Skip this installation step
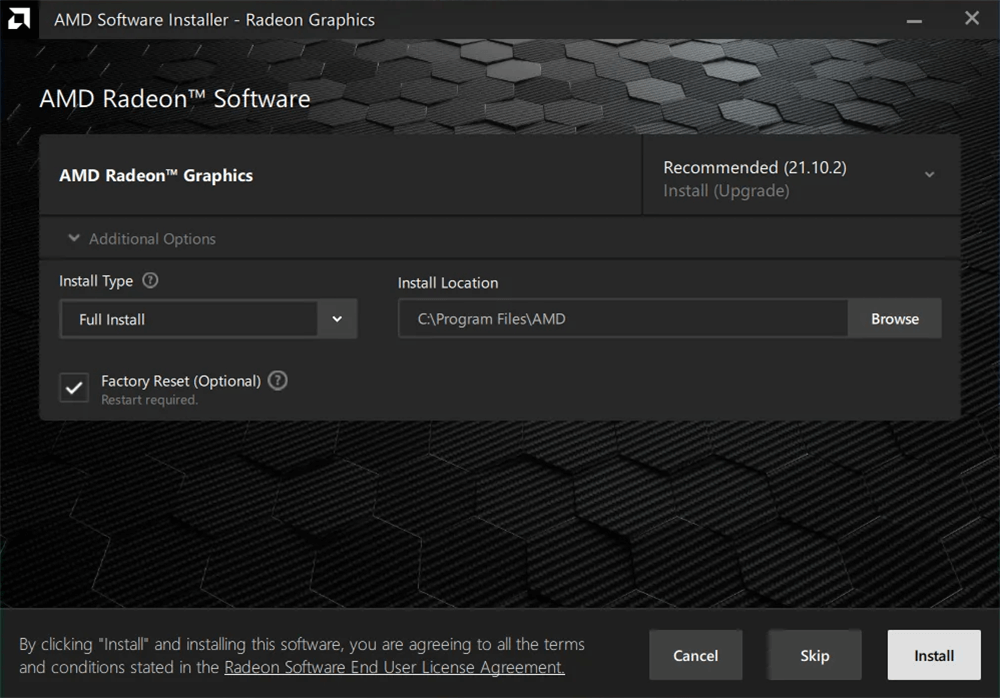The width and height of the screenshot is (1000, 698). point(814,656)
